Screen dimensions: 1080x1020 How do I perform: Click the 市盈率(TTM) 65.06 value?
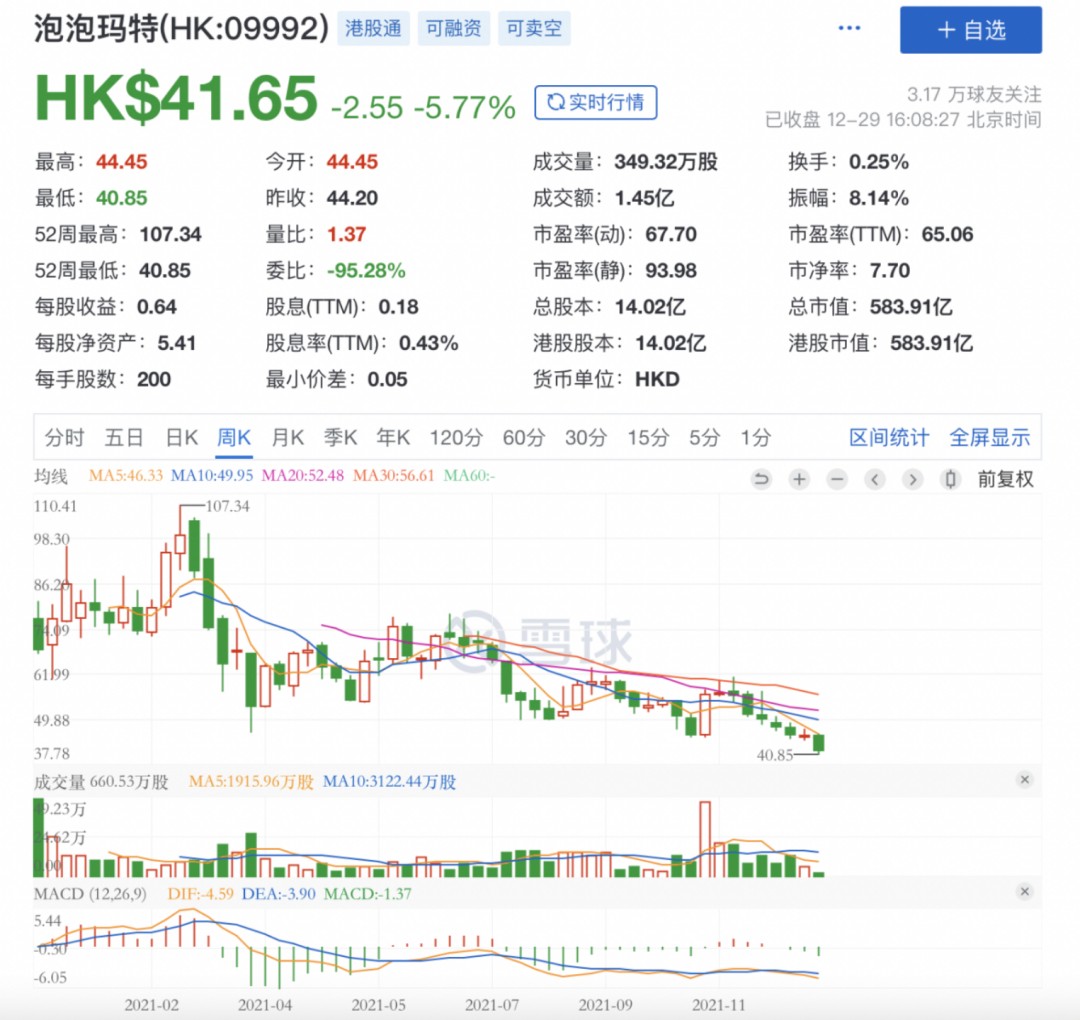[947, 235]
